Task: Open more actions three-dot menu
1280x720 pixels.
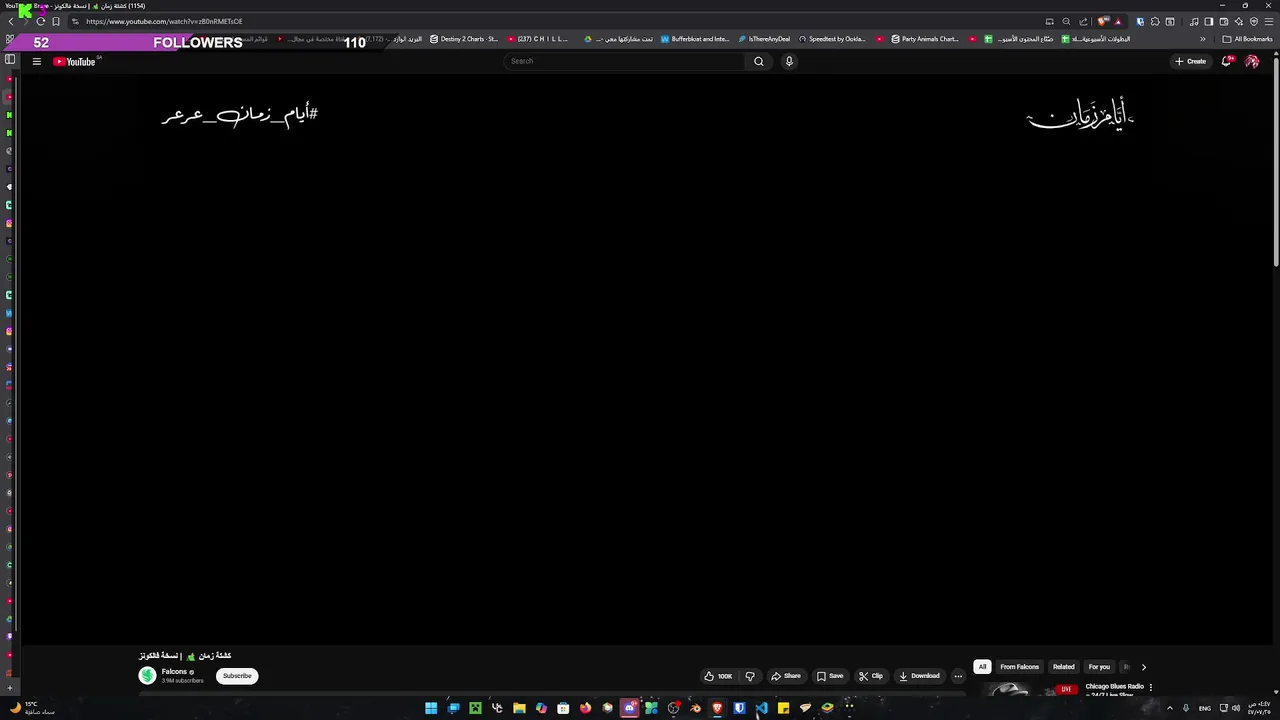Action: [958, 676]
